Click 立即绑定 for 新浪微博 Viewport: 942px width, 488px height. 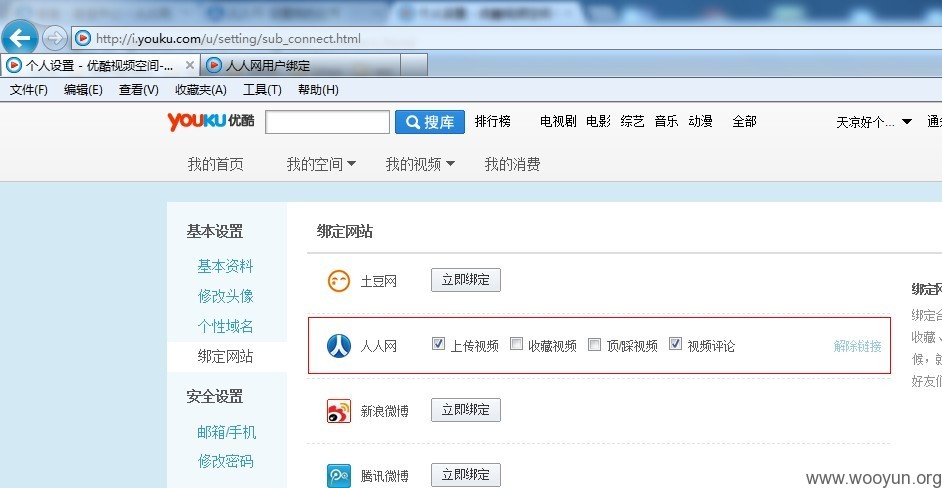pos(466,410)
